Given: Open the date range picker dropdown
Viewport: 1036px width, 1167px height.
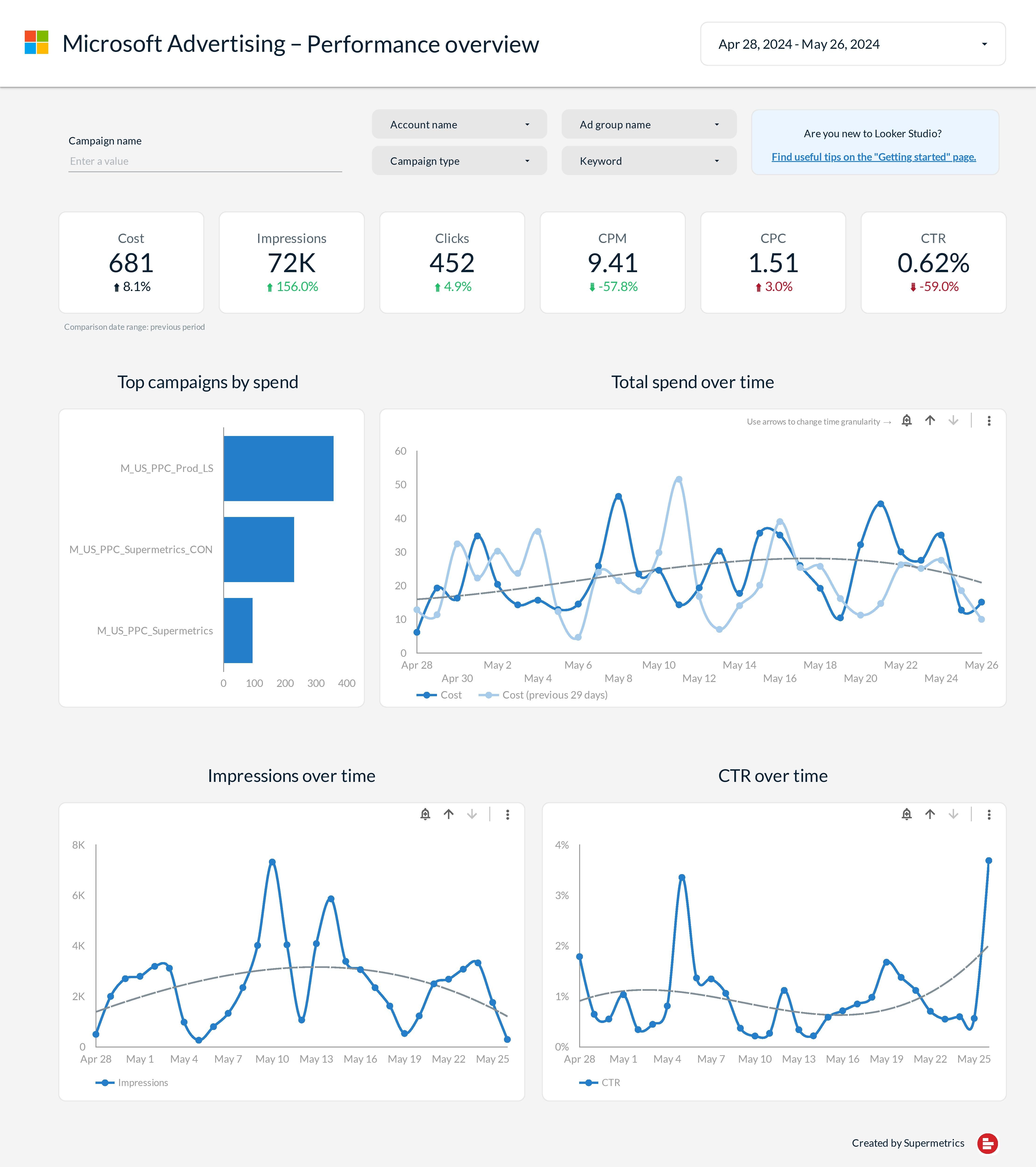Looking at the screenshot, I should pos(853,44).
